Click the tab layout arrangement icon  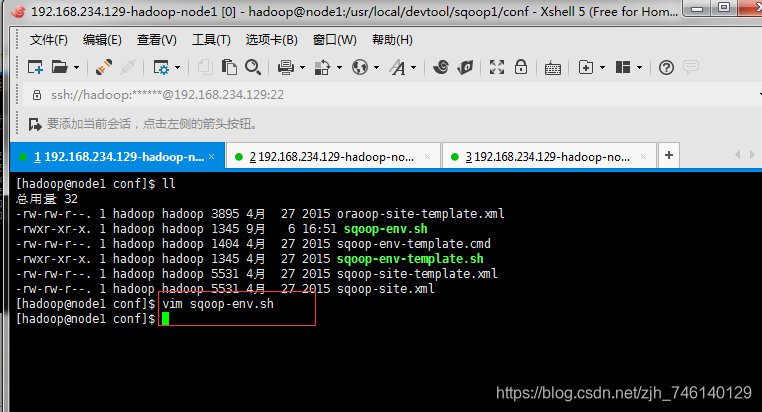click(623, 67)
